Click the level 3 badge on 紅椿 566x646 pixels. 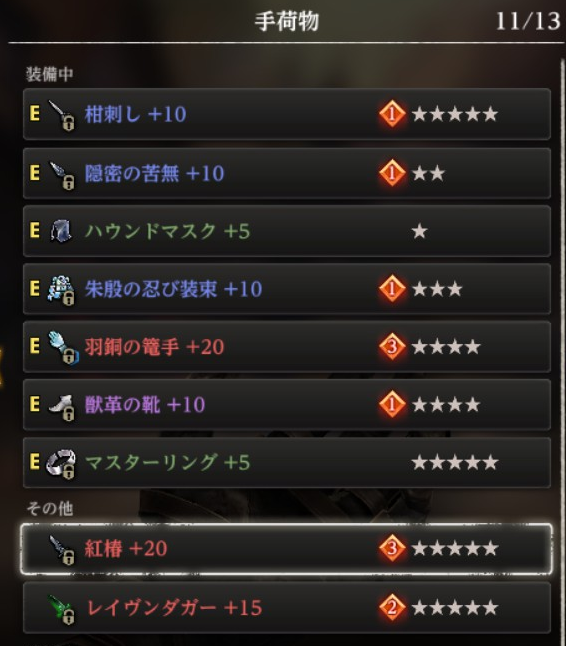tap(392, 548)
